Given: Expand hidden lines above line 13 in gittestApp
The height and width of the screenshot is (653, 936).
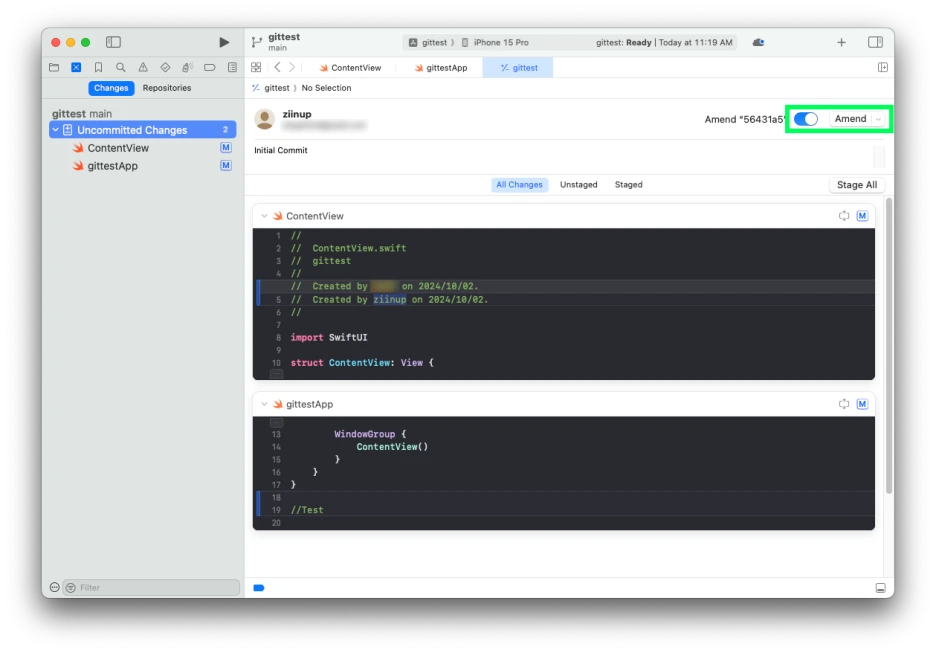Looking at the screenshot, I should [x=276, y=422].
